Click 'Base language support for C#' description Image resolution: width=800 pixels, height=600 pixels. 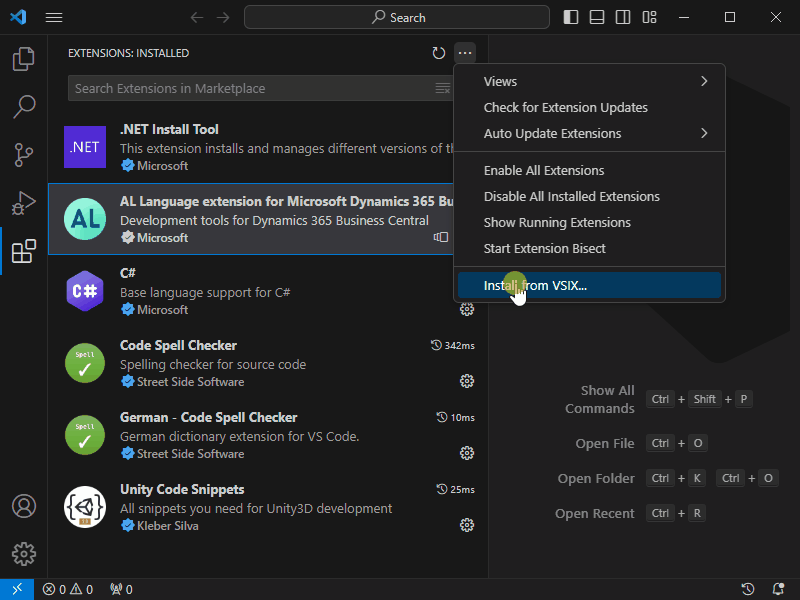[x=205, y=293]
